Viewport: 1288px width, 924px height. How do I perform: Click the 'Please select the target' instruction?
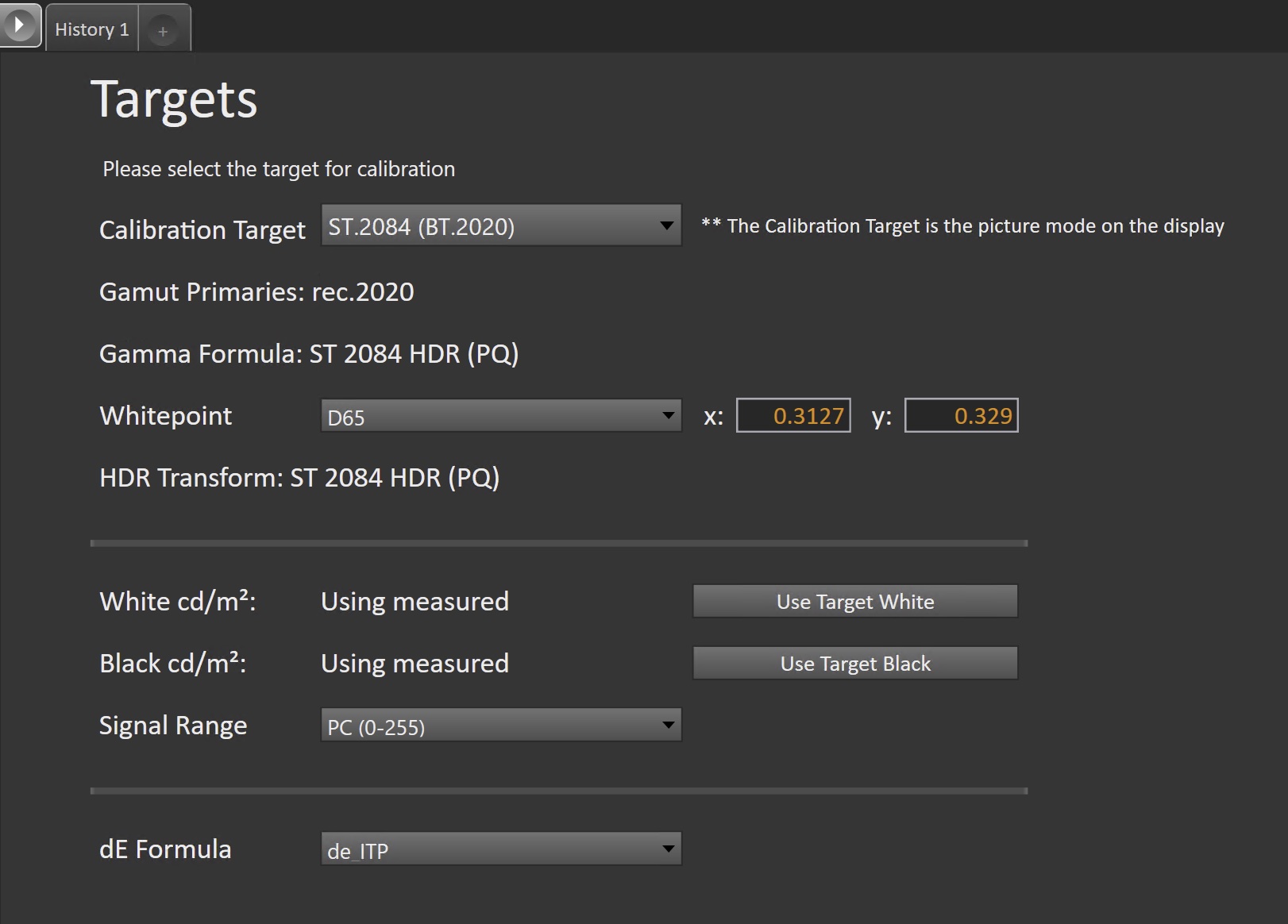pos(279,169)
